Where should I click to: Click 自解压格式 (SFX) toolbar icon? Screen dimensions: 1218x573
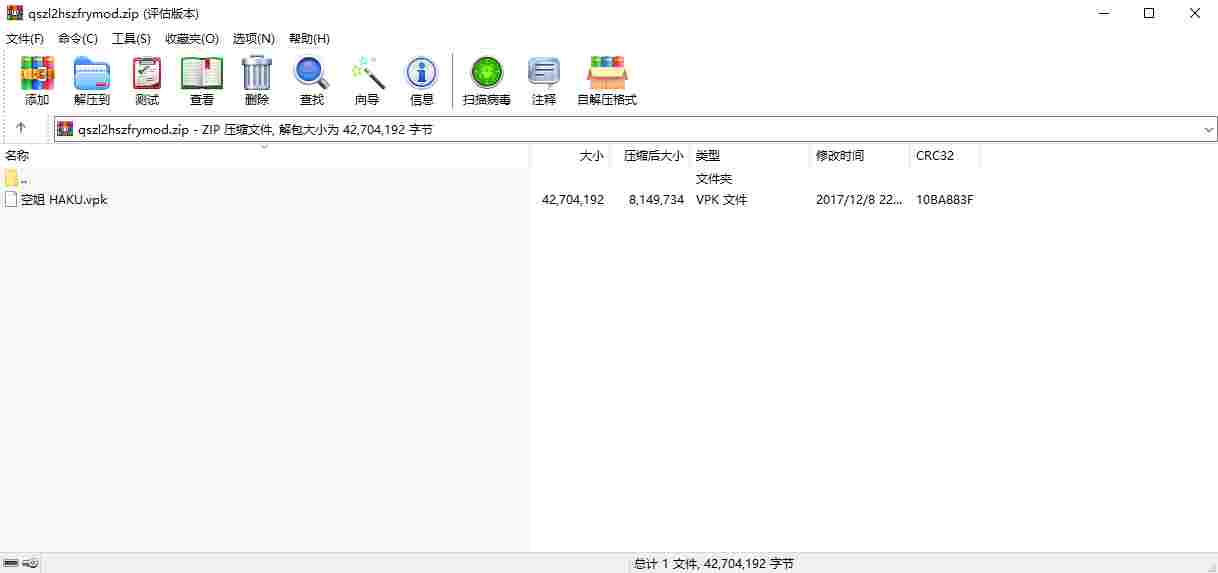607,74
